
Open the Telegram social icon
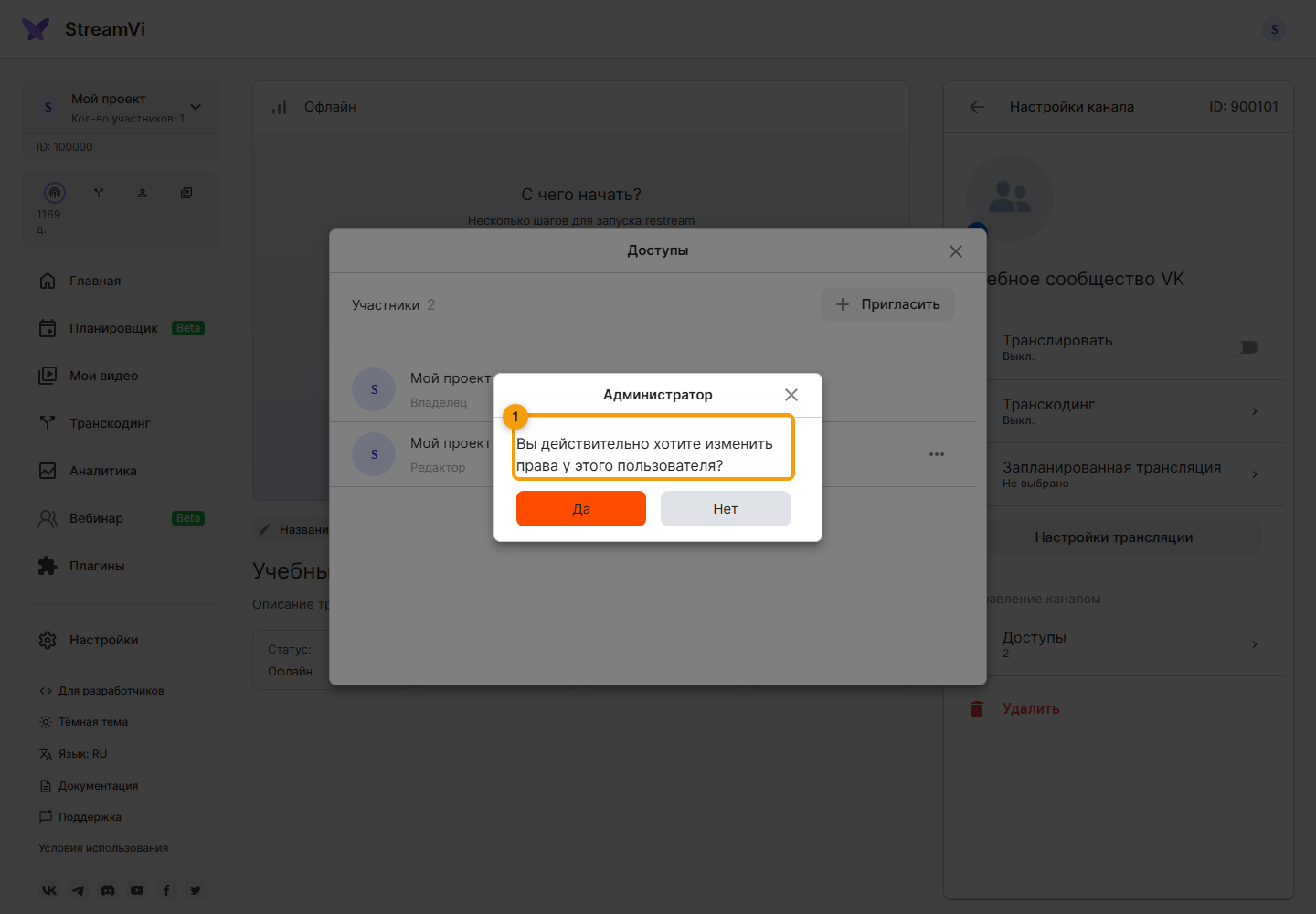79,890
